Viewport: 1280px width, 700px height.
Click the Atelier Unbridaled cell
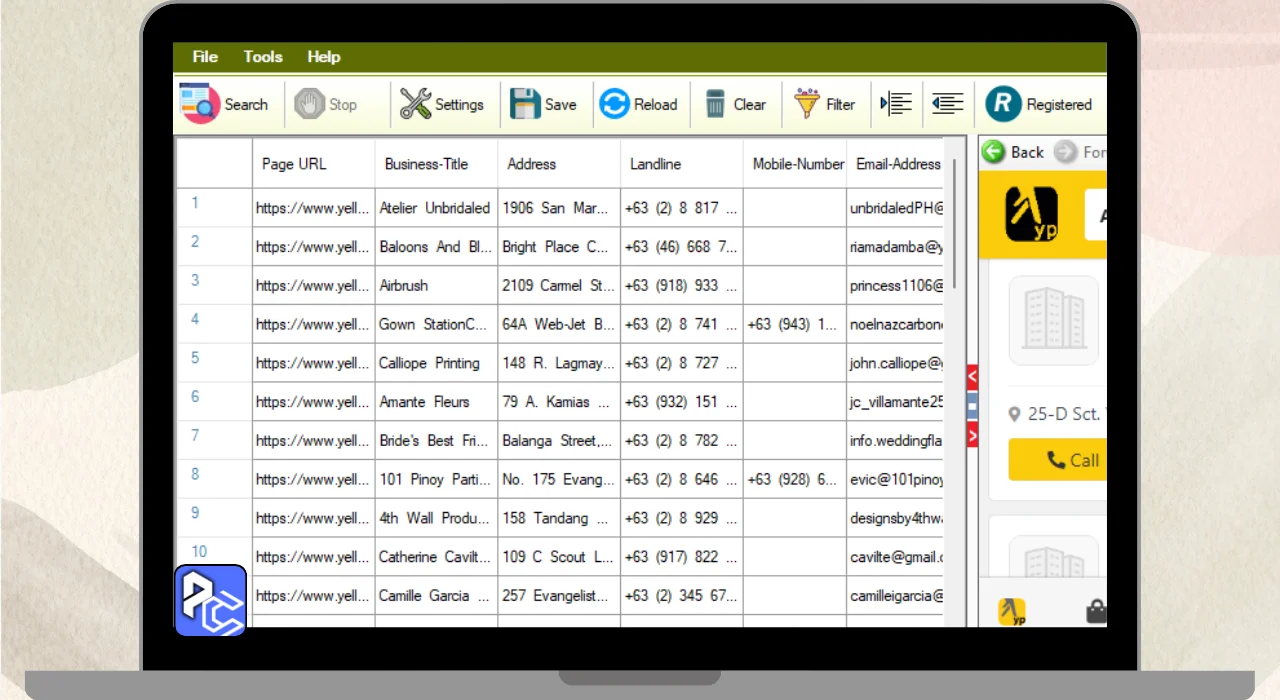(437, 208)
